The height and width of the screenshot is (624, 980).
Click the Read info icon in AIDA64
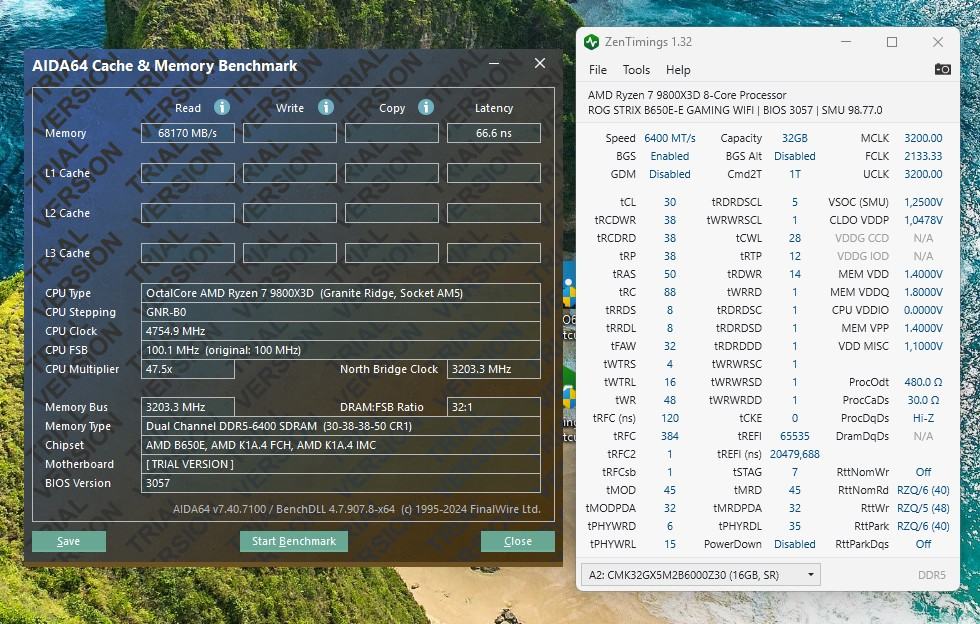[x=222, y=107]
